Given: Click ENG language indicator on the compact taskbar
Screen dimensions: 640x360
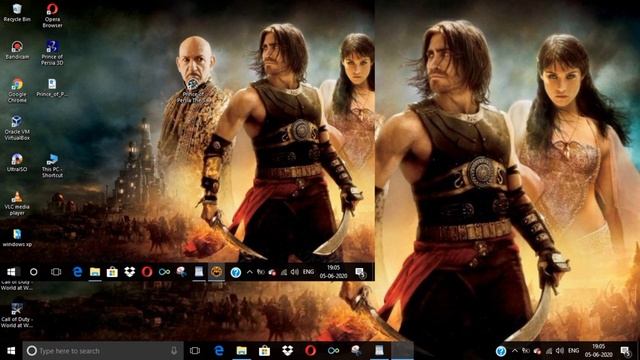Looking at the screenshot, I should (309, 272).
